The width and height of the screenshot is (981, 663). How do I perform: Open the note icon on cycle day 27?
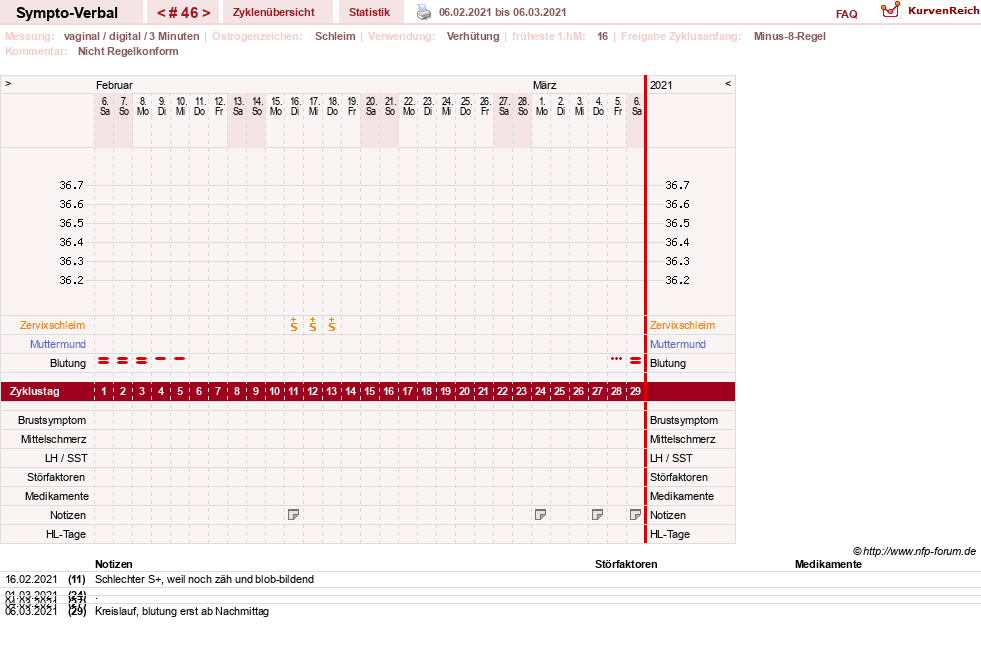tap(597, 515)
